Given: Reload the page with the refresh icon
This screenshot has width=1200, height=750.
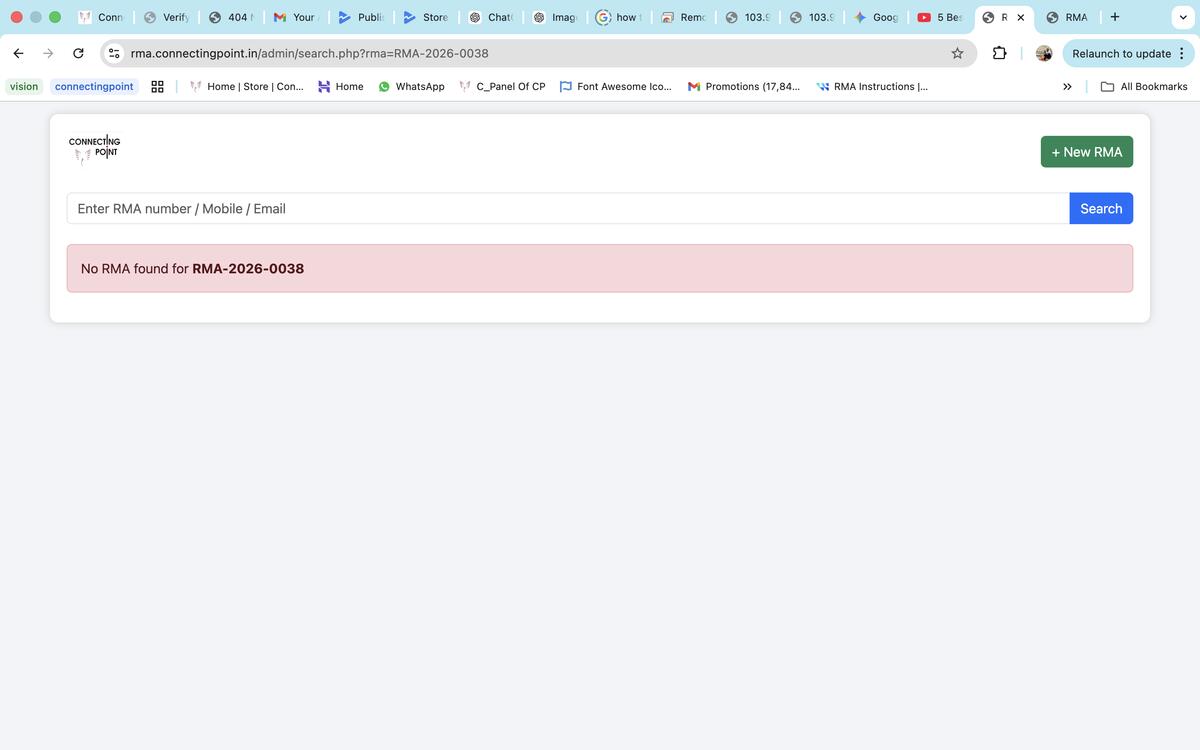Looking at the screenshot, I should [x=78, y=53].
